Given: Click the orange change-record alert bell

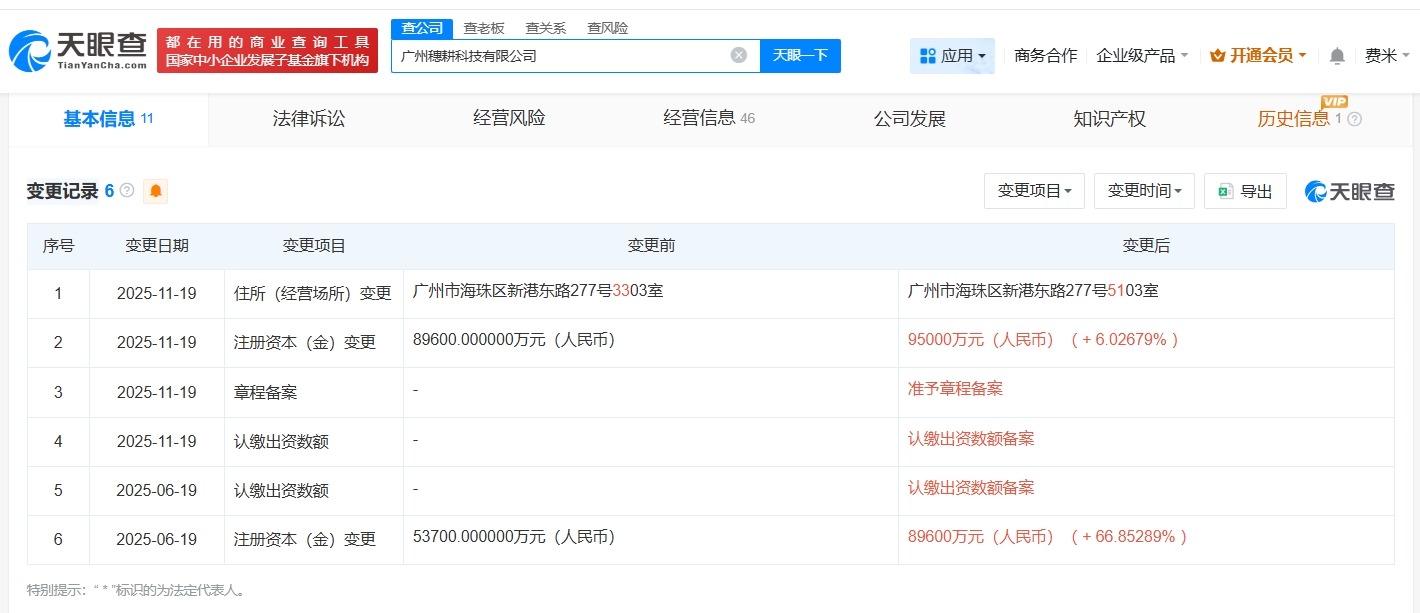Looking at the screenshot, I should click(x=155, y=191).
